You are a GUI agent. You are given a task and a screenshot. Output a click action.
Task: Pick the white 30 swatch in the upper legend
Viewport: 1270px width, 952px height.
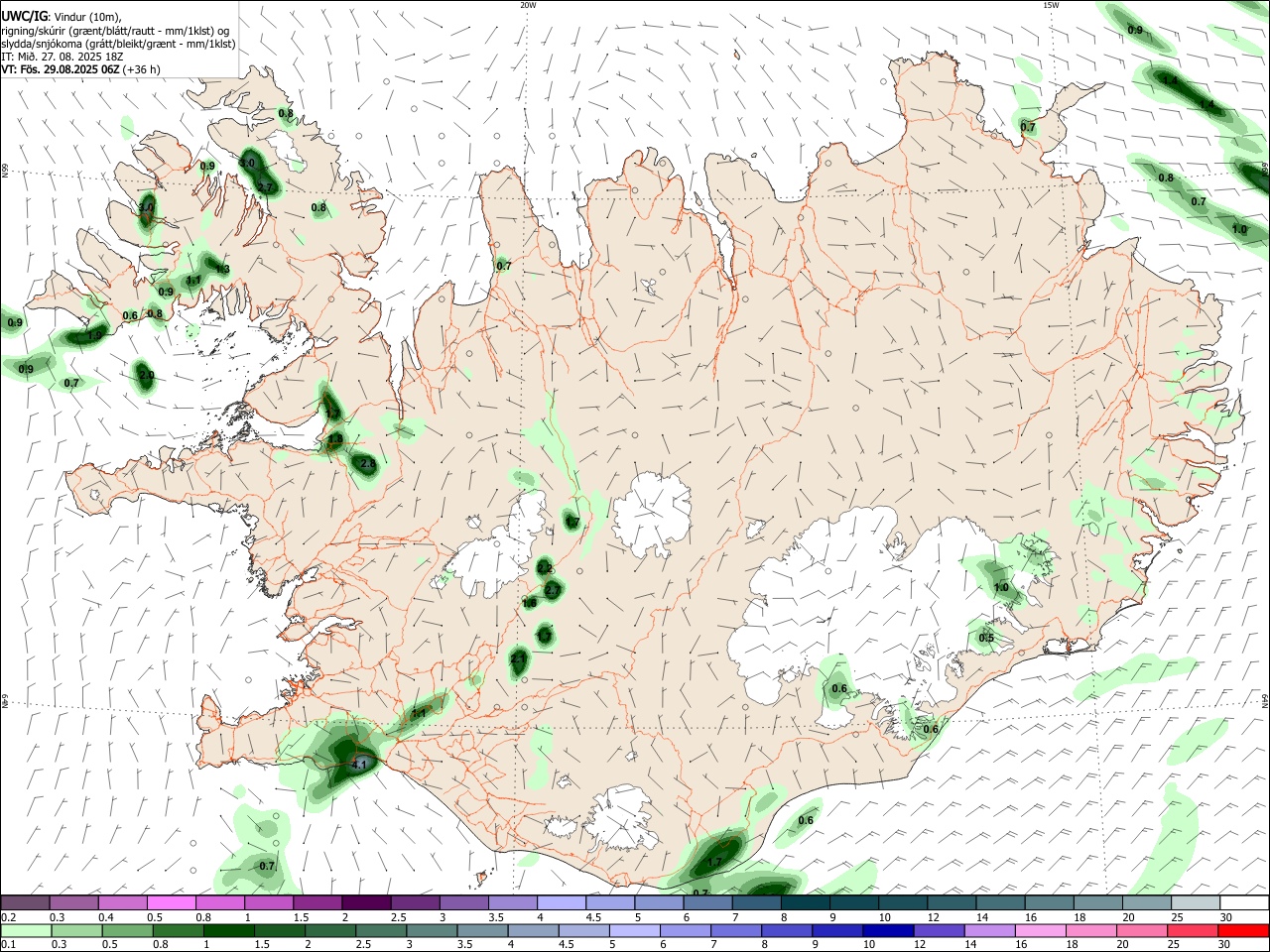(1244, 902)
